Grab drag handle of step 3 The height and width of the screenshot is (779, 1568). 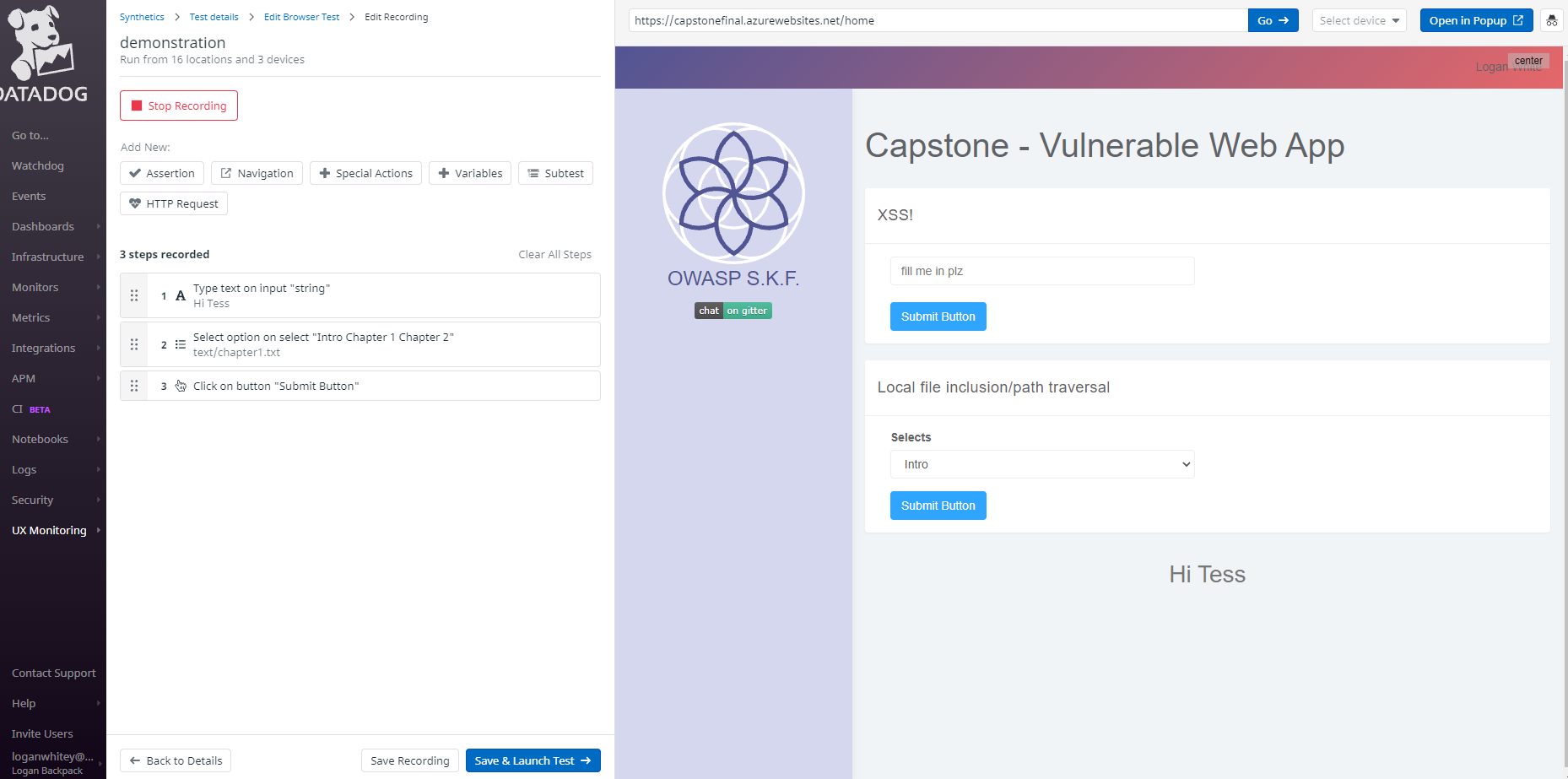pyautogui.click(x=134, y=386)
